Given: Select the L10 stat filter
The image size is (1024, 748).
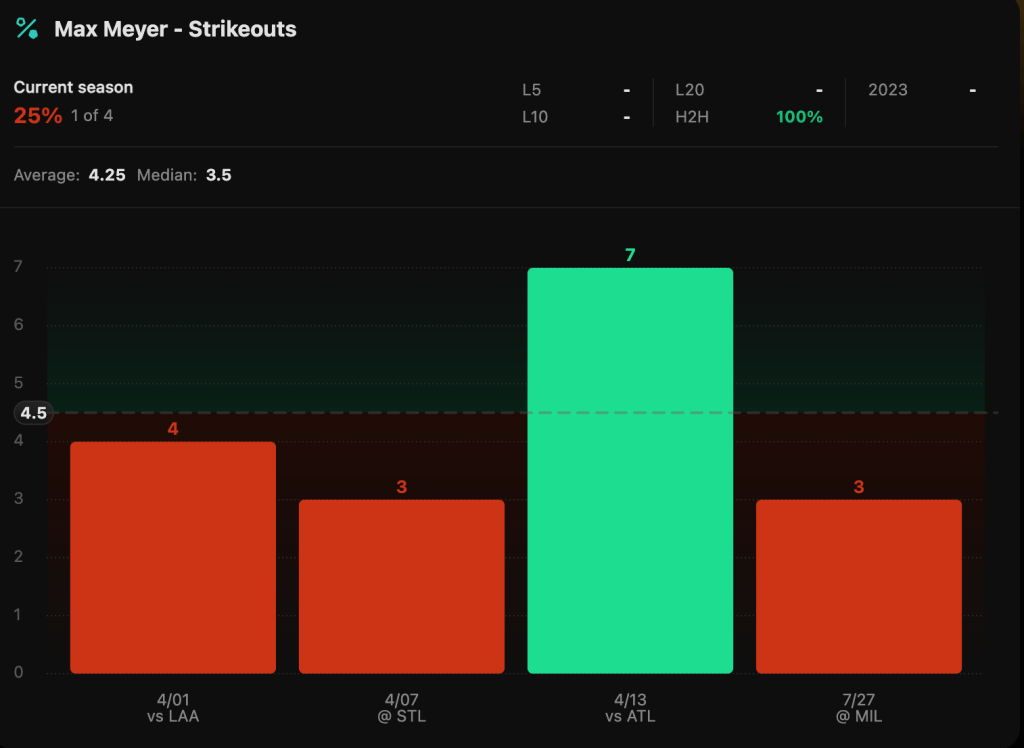Looking at the screenshot, I should coord(535,117).
